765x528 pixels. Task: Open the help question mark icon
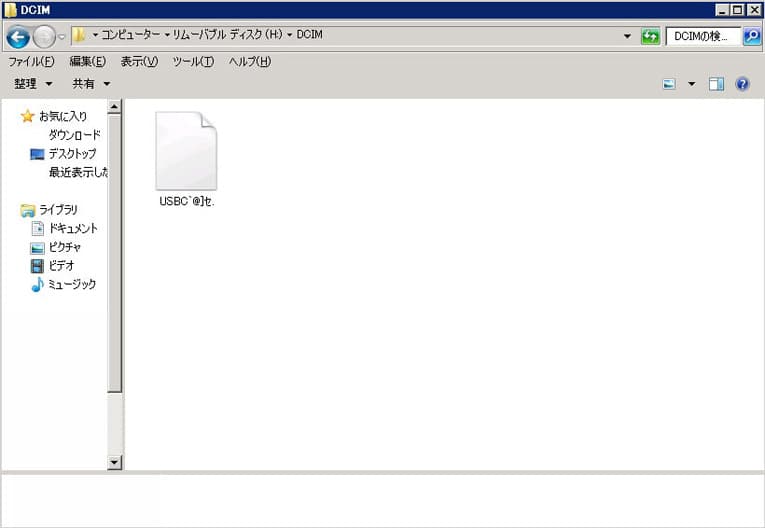[x=742, y=84]
